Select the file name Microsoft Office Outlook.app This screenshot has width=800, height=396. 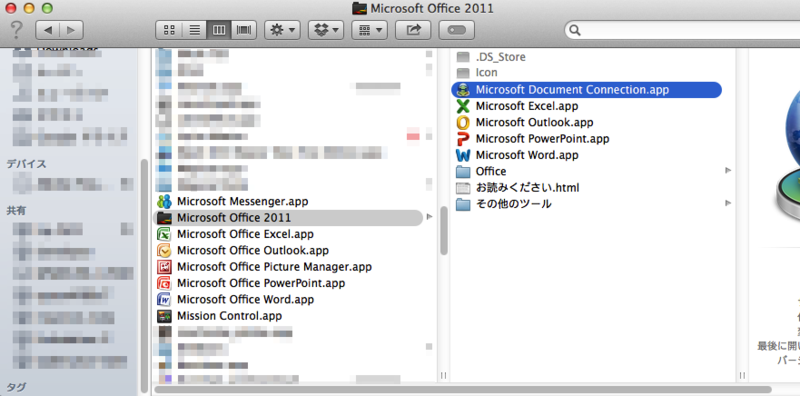coord(253,251)
